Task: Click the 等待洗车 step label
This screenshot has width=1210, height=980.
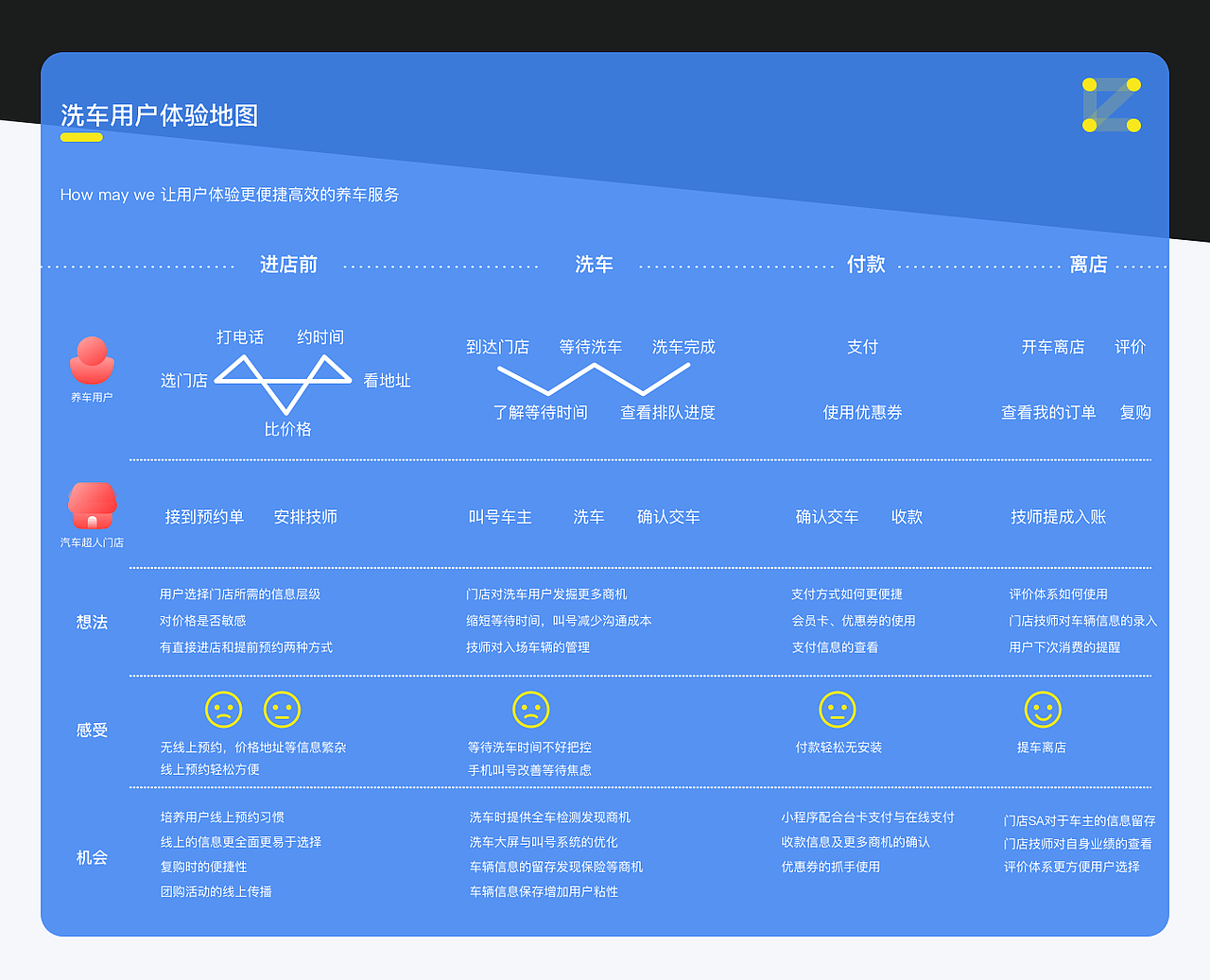Action: click(591, 347)
